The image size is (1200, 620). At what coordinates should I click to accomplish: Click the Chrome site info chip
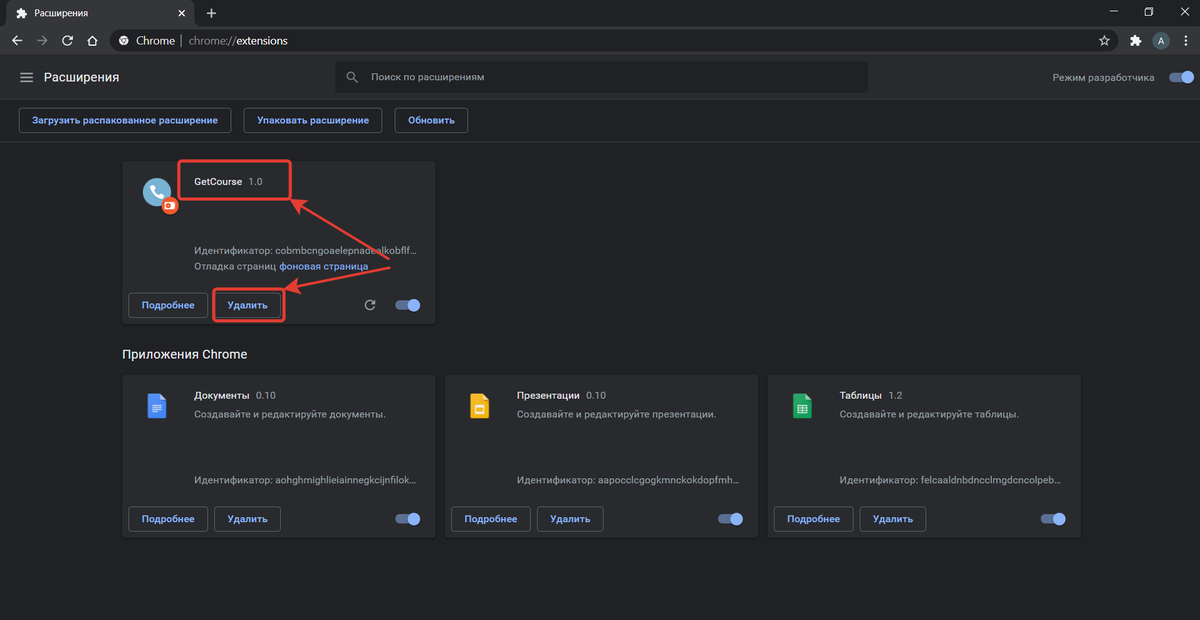tap(146, 41)
